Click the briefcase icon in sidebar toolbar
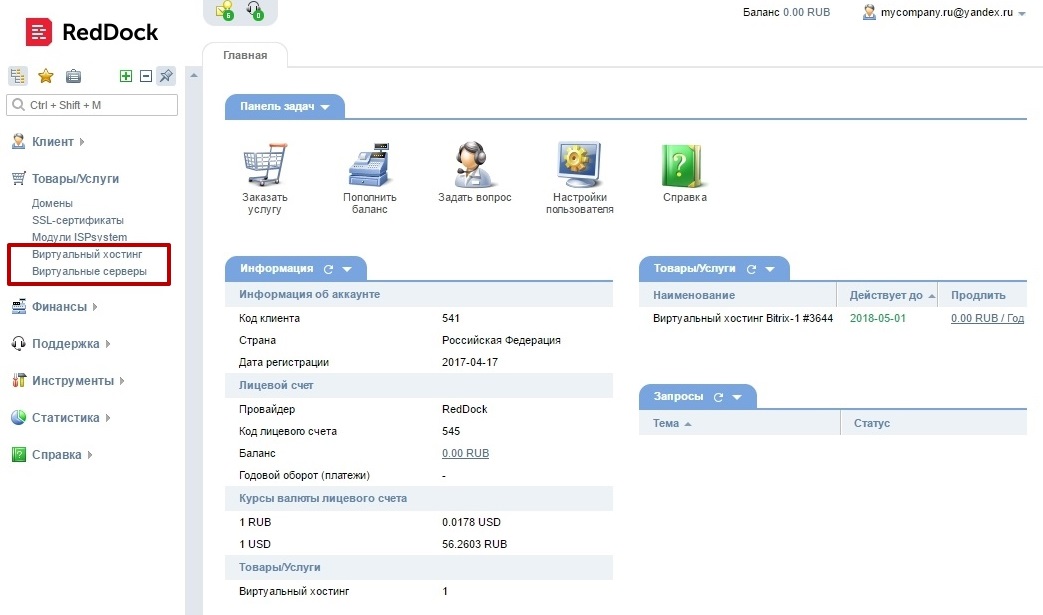 73,76
